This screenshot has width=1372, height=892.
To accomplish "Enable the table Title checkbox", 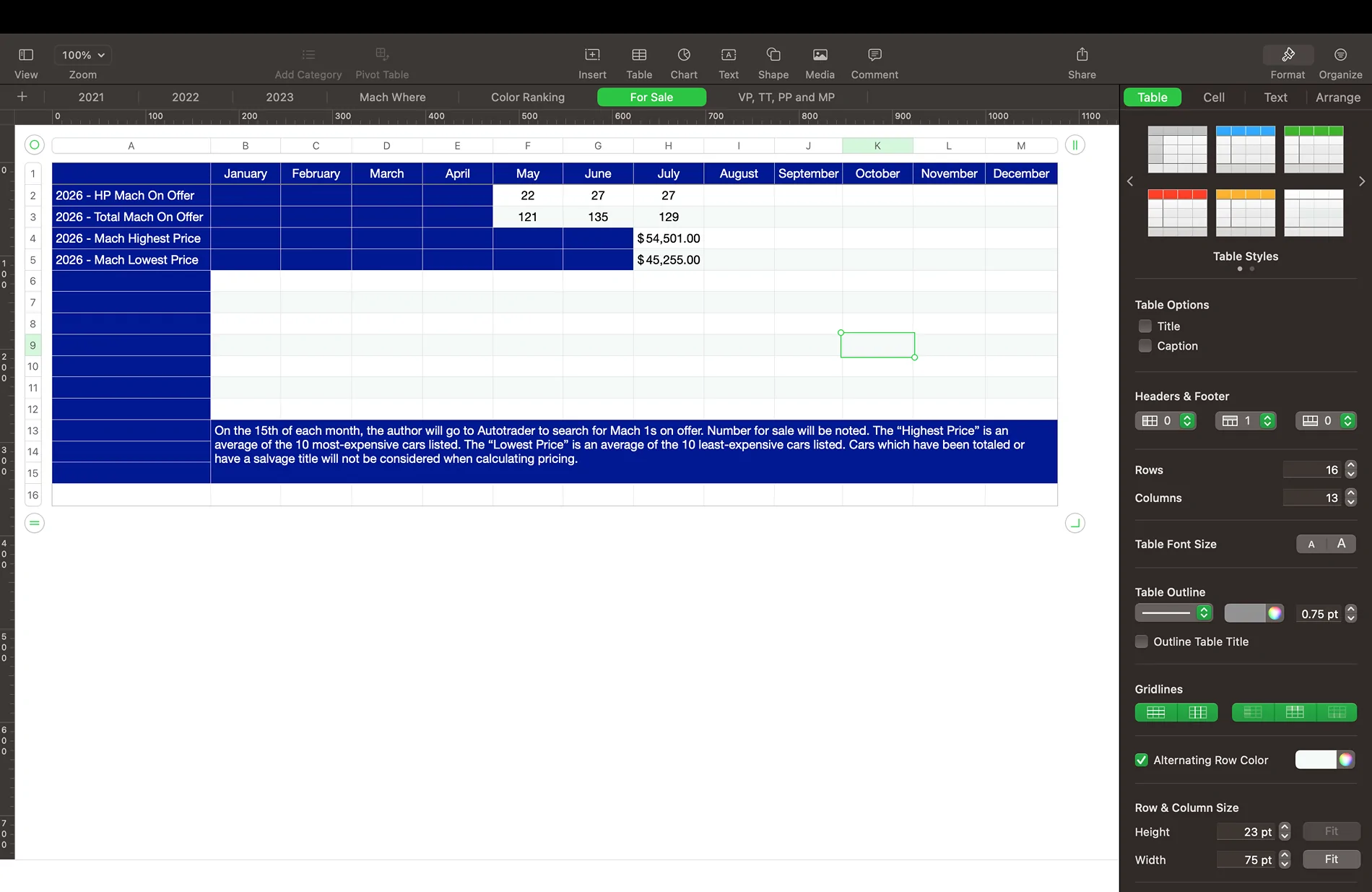I will (x=1145, y=326).
